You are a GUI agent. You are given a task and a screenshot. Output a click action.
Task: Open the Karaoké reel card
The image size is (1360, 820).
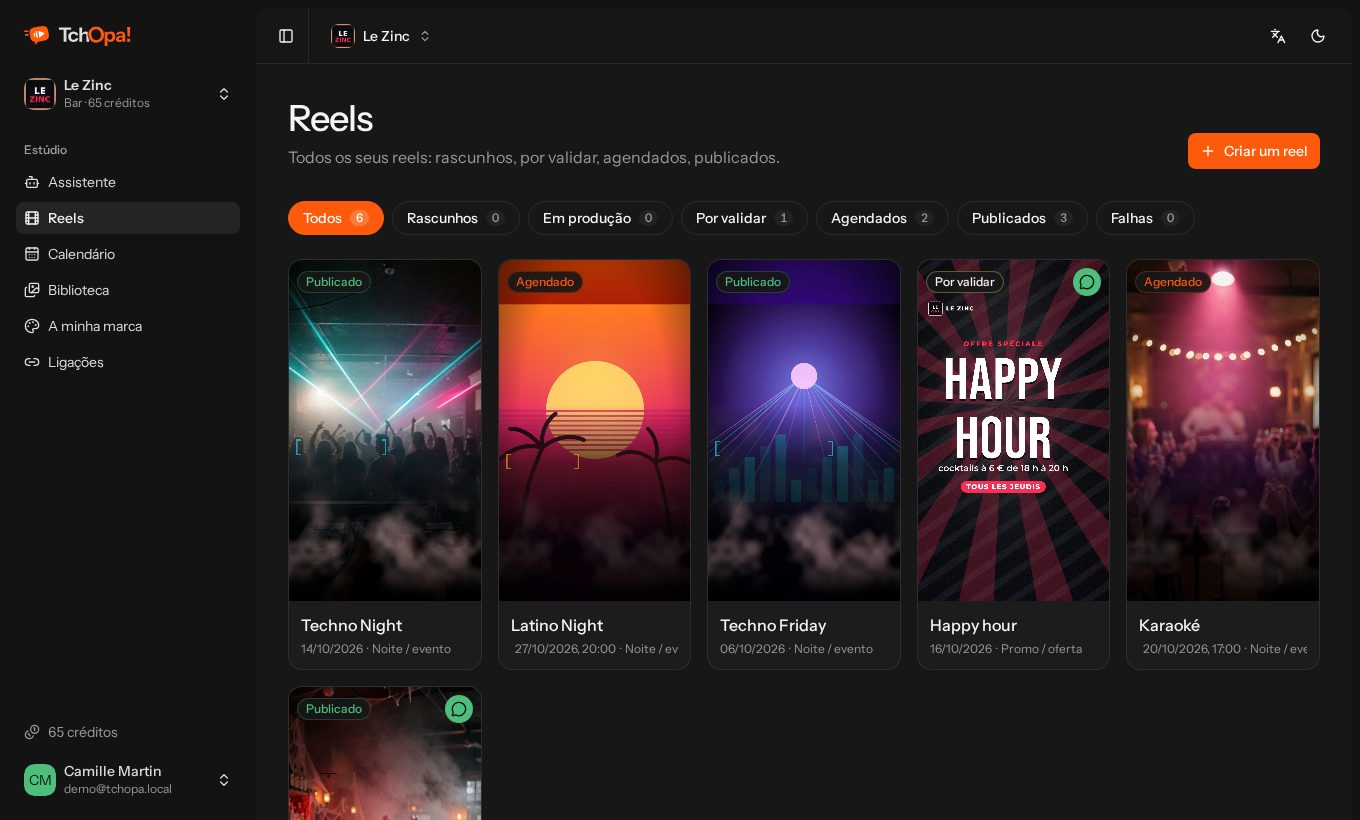1223,465
